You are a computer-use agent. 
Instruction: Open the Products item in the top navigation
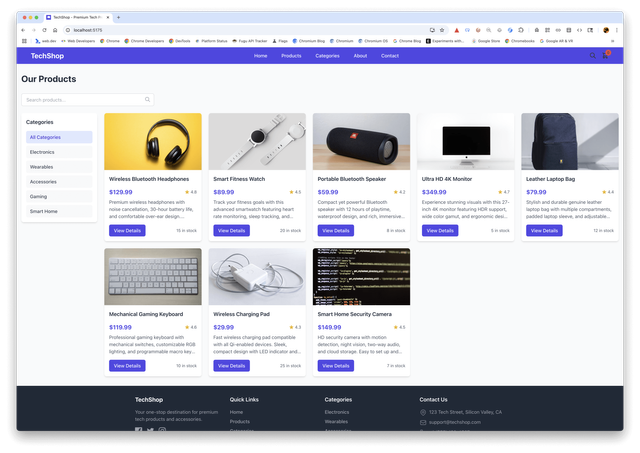coord(291,56)
